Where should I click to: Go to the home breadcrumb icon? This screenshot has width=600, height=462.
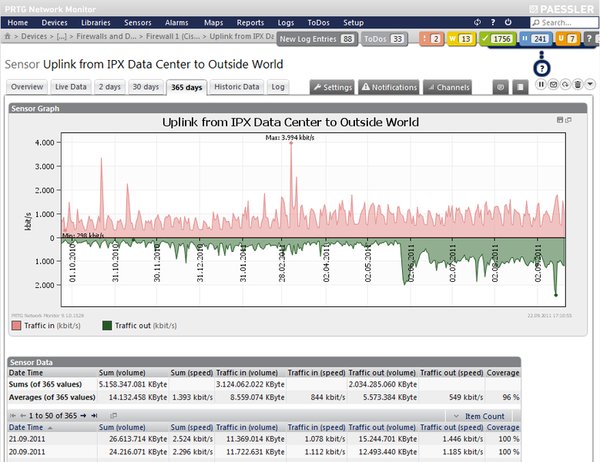(x=8, y=36)
